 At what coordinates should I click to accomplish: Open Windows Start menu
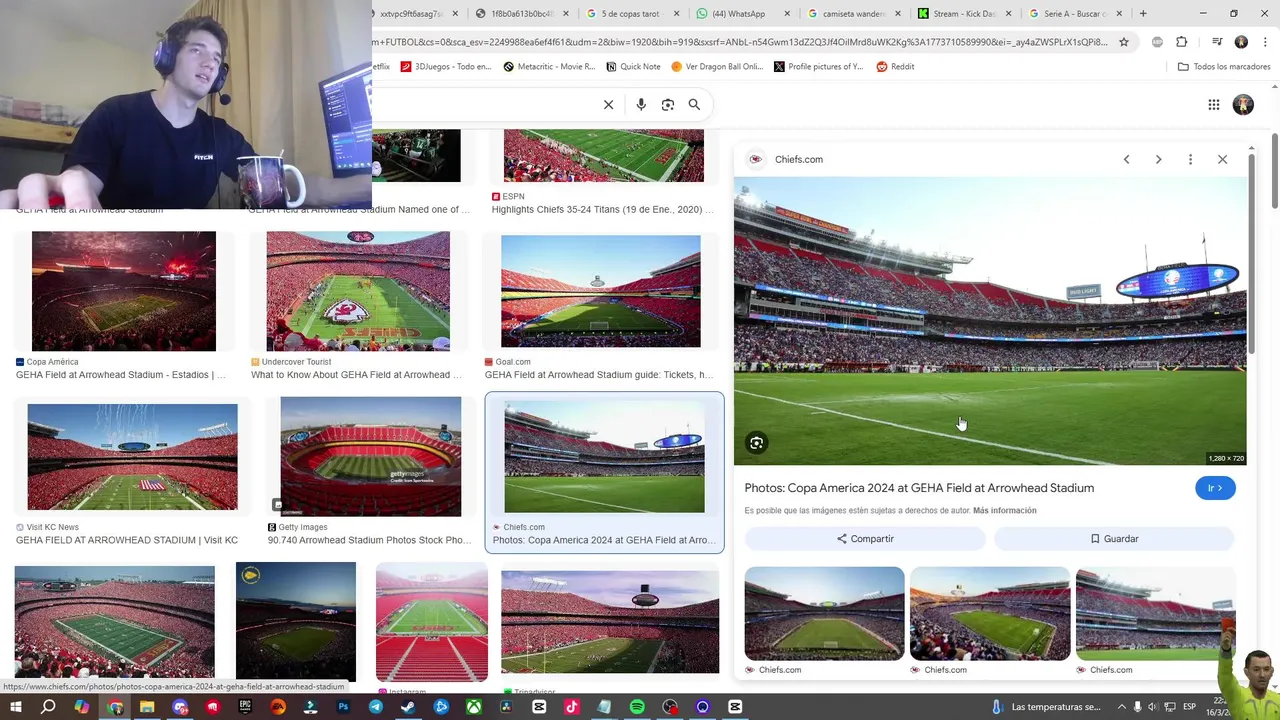pyautogui.click(x=16, y=707)
